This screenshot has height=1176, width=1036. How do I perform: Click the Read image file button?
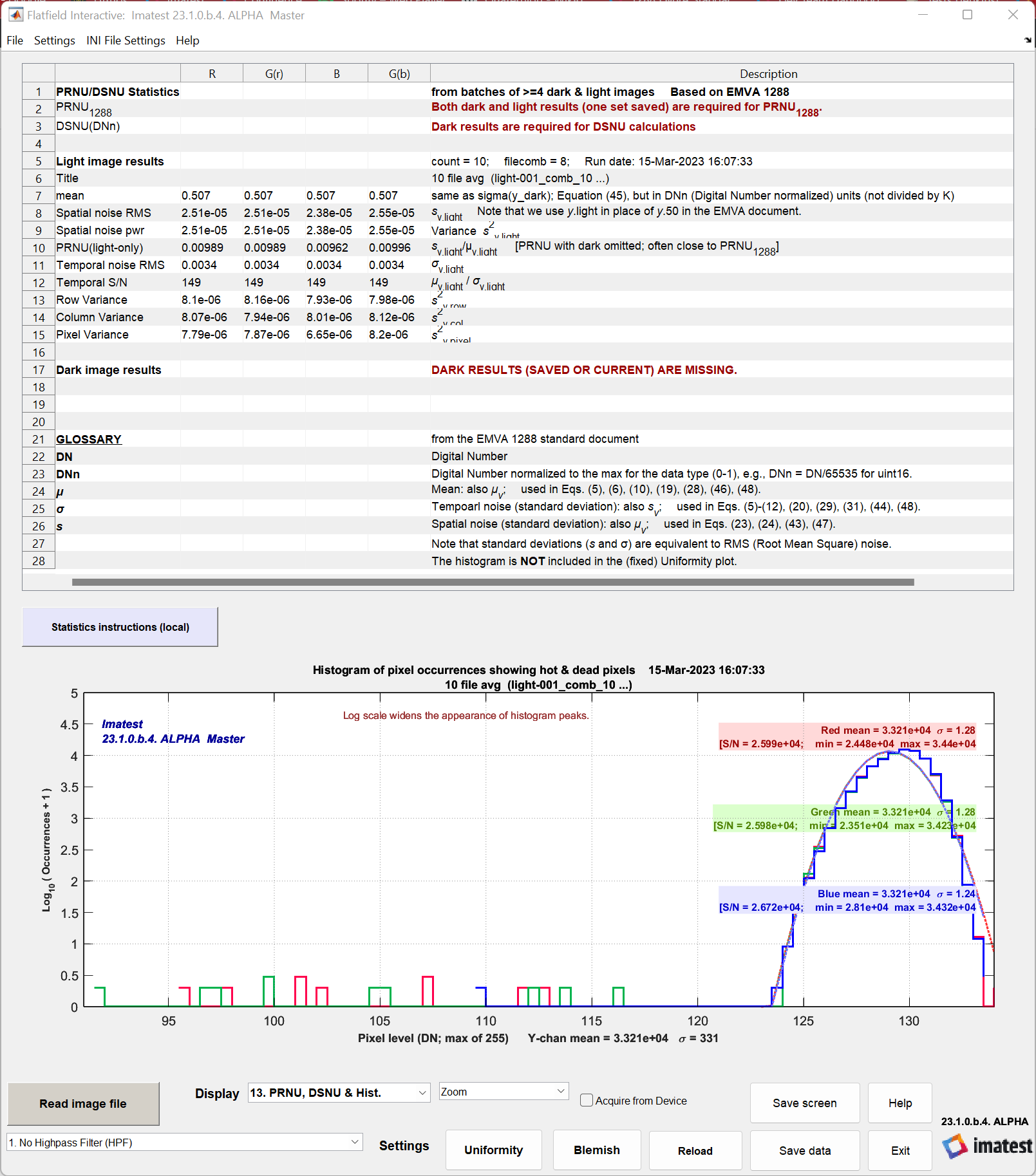(x=83, y=1104)
